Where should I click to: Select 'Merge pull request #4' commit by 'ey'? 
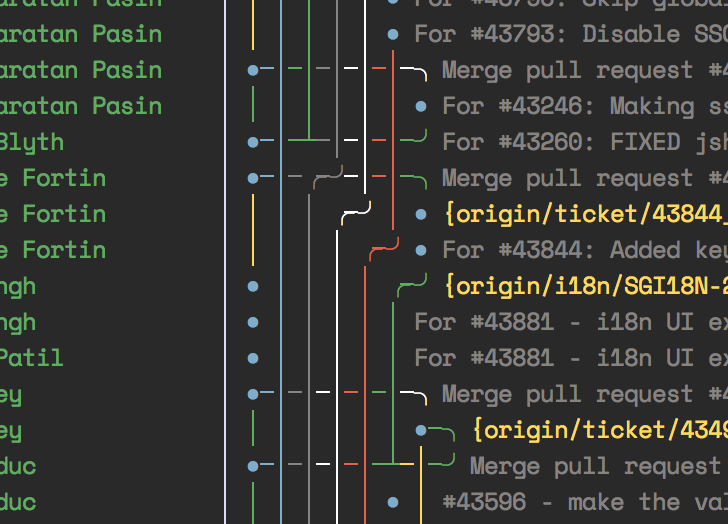point(585,395)
